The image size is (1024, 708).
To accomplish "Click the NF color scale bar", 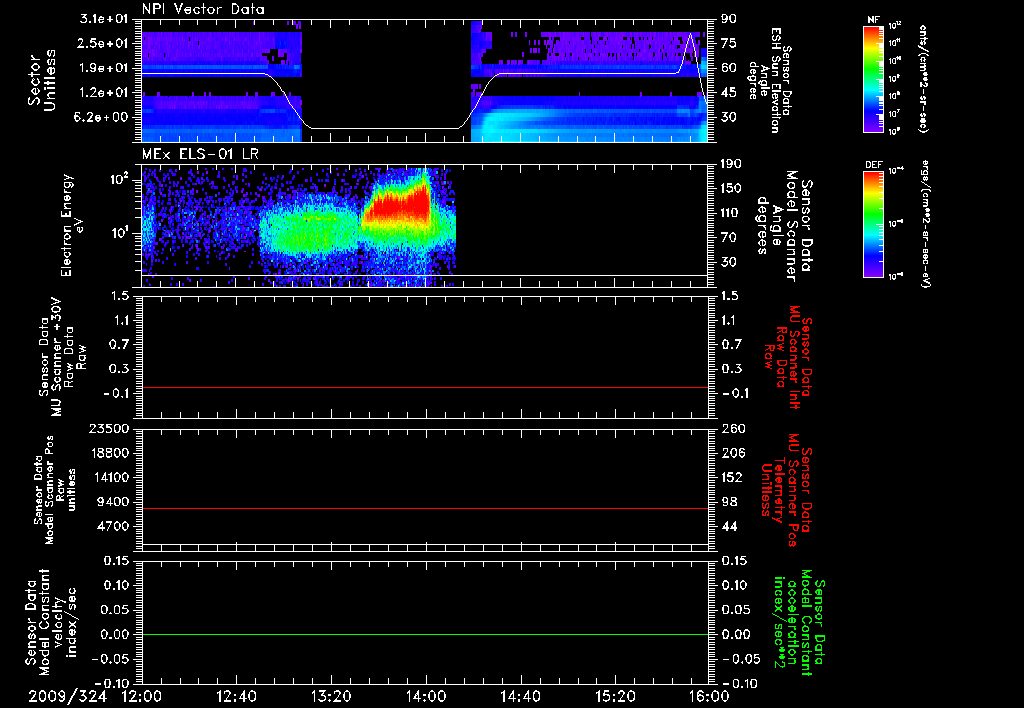I will [x=873, y=79].
